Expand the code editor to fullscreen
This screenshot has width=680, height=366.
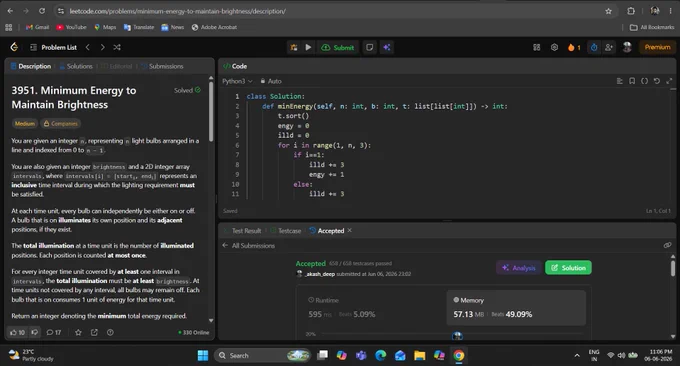(669, 81)
